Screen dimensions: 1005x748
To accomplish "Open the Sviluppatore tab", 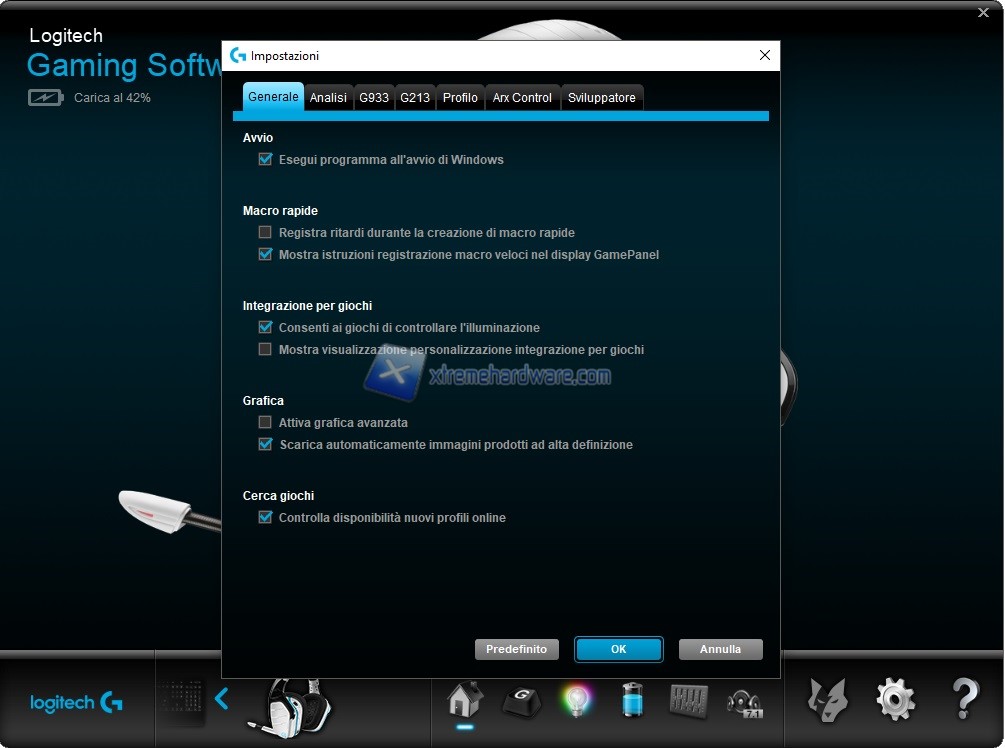I will click(601, 98).
